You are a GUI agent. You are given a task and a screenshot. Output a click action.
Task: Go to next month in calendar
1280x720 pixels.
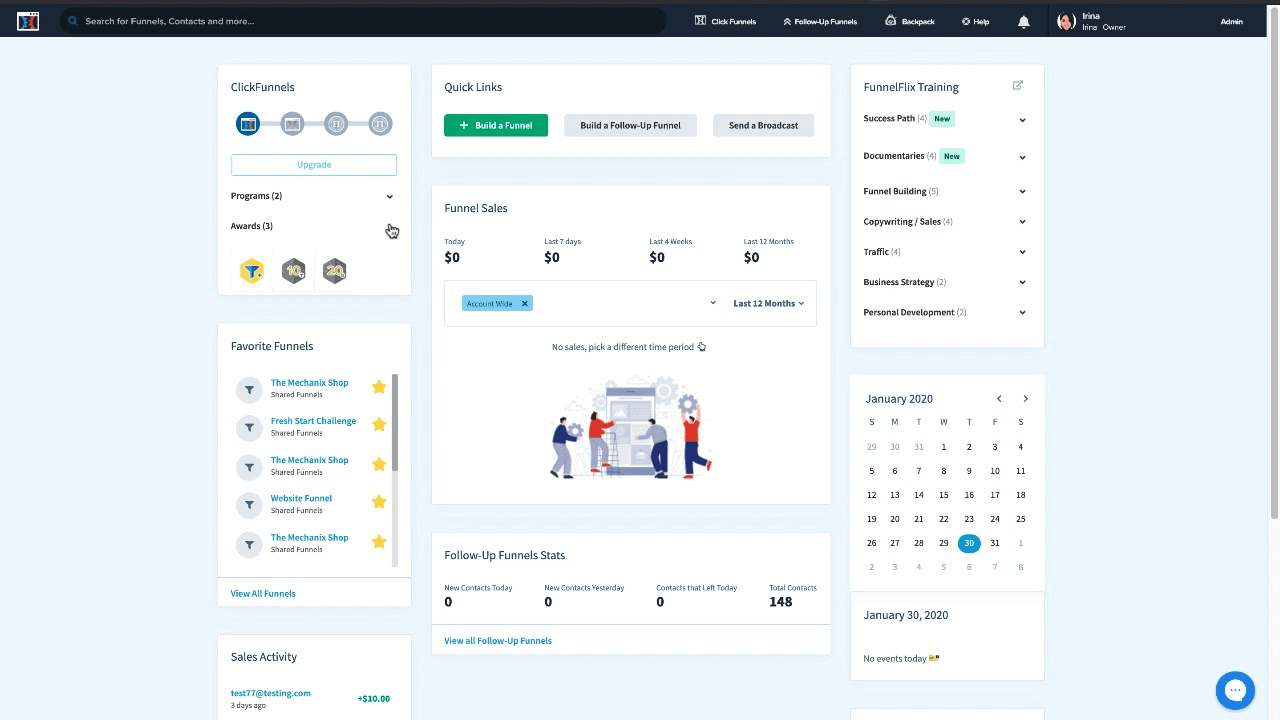click(x=1025, y=399)
